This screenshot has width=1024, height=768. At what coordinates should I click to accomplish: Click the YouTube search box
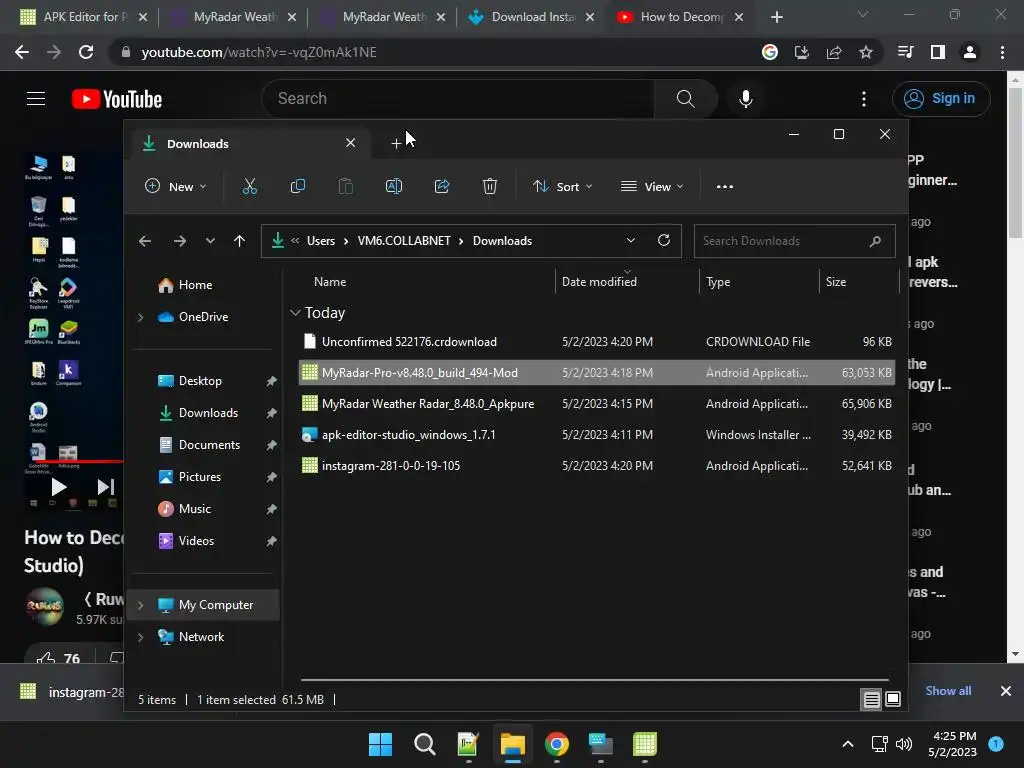[458, 99]
